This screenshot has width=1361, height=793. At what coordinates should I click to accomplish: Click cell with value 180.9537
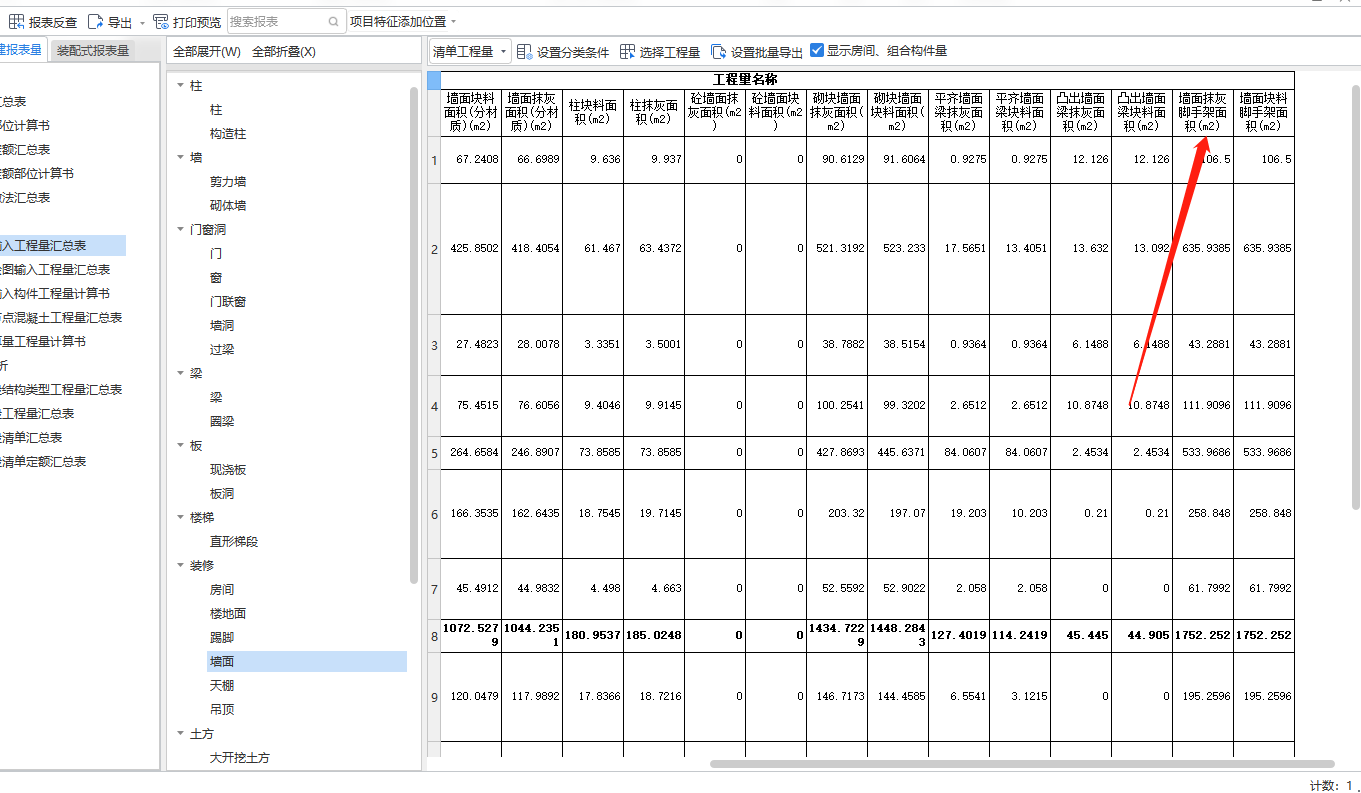(x=593, y=636)
